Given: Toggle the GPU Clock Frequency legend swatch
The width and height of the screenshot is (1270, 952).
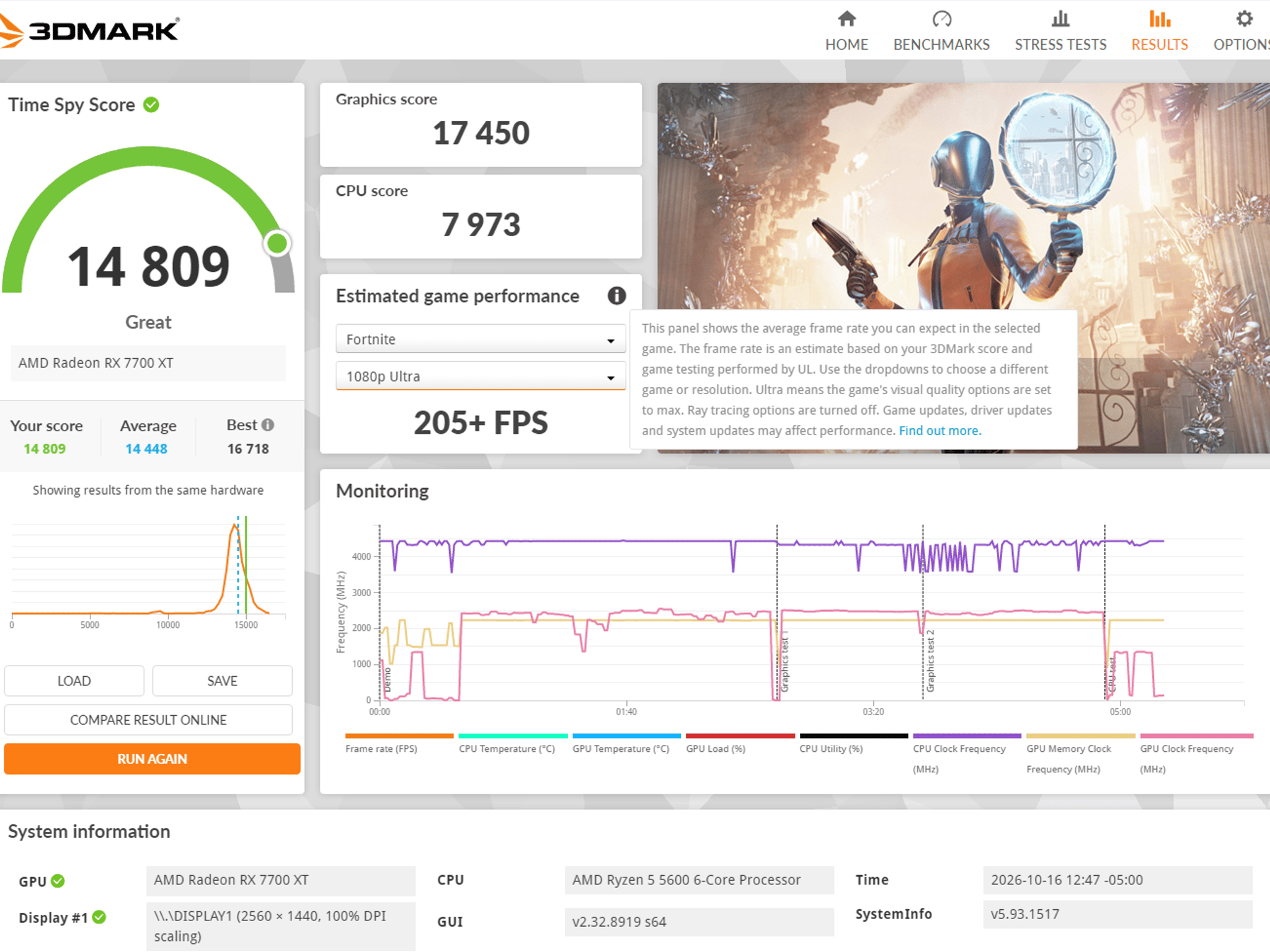Looking at the screenshot, I should tap(1197, 736).
